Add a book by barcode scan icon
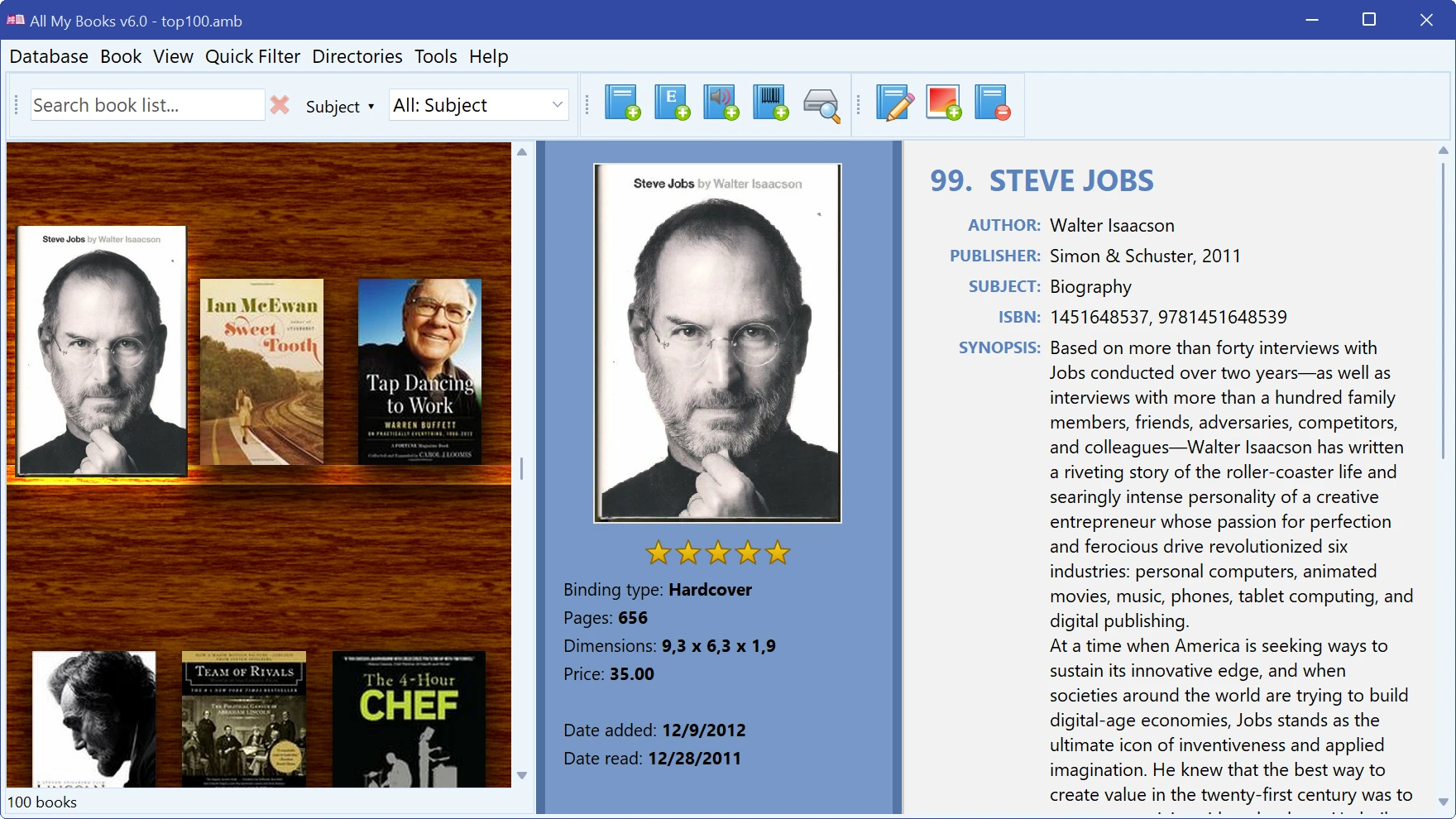Image resolution: width=1456 pixels, height=819 pixels. coord(771,103)
